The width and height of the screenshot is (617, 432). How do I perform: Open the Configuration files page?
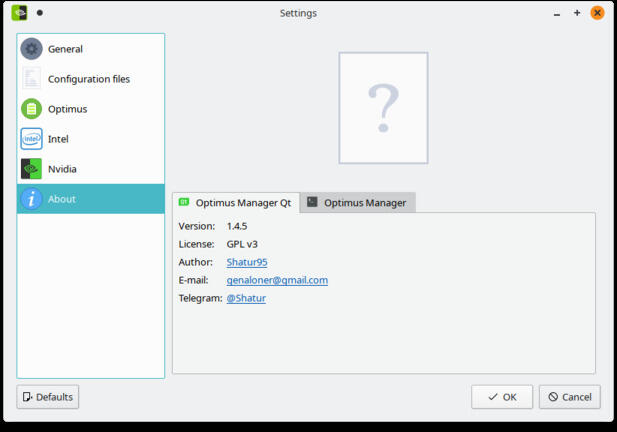[x=91, y=79]
